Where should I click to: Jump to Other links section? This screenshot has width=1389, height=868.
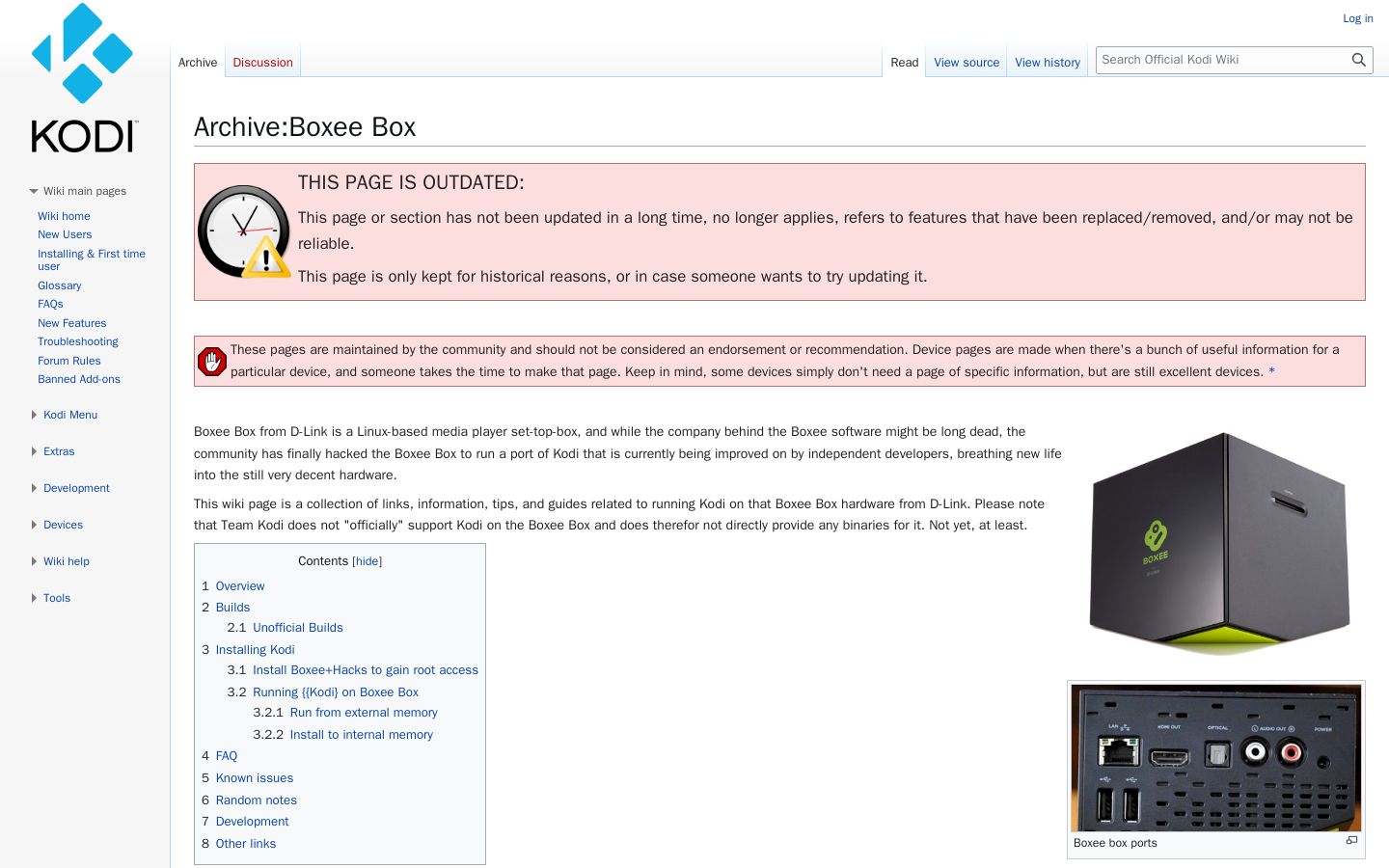pos(246,844)
